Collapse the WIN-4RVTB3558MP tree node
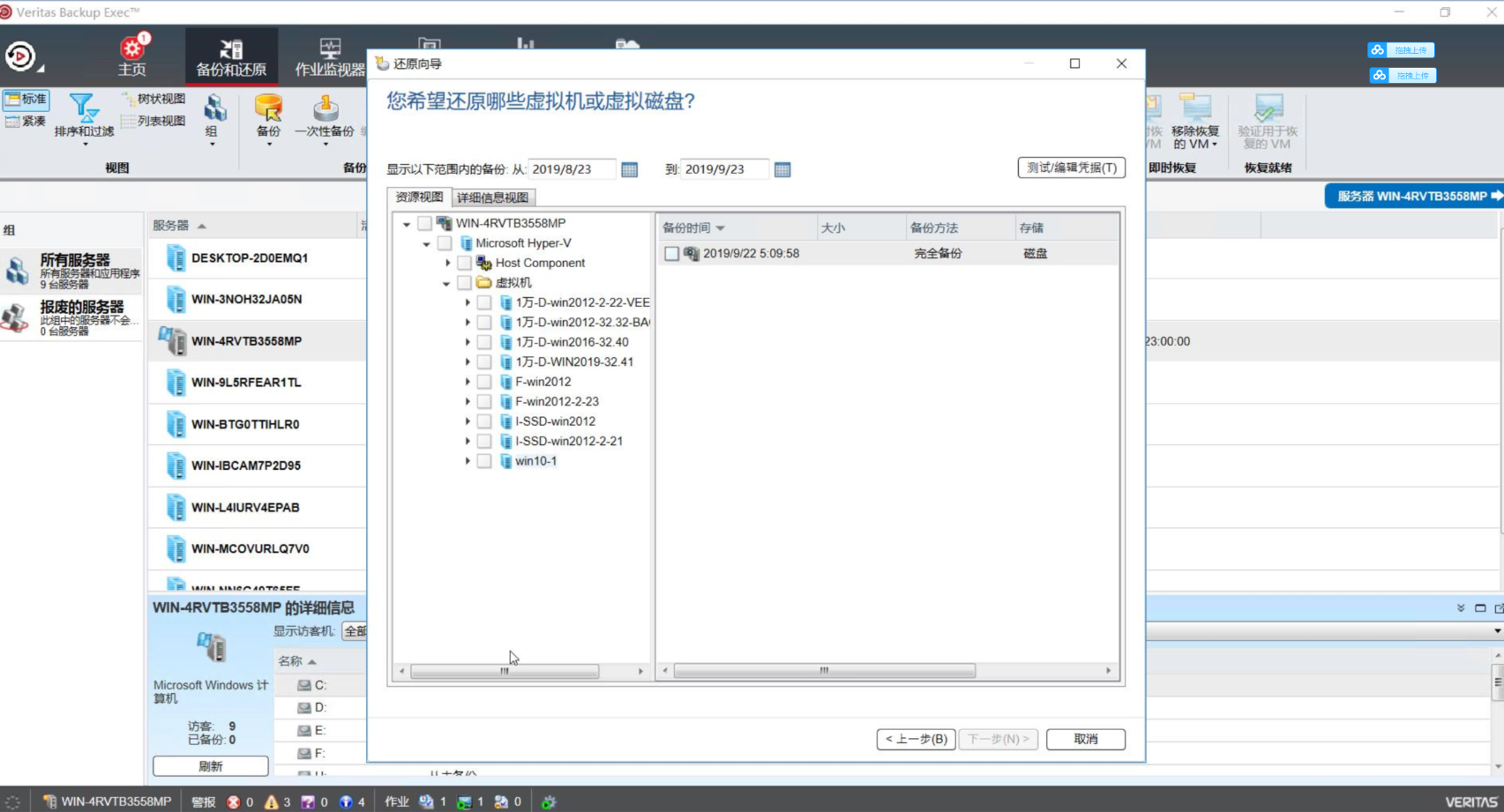 [x=407, y=224]
